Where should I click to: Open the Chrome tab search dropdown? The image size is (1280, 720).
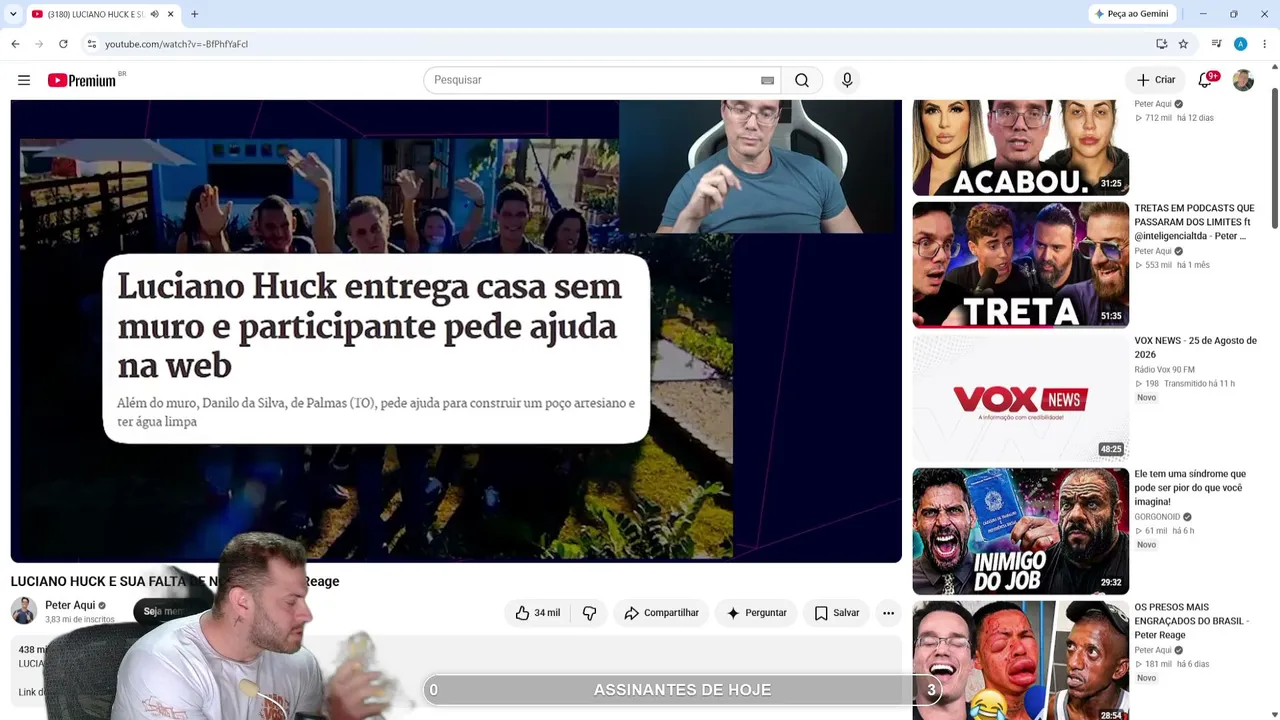tap(13, 14)
